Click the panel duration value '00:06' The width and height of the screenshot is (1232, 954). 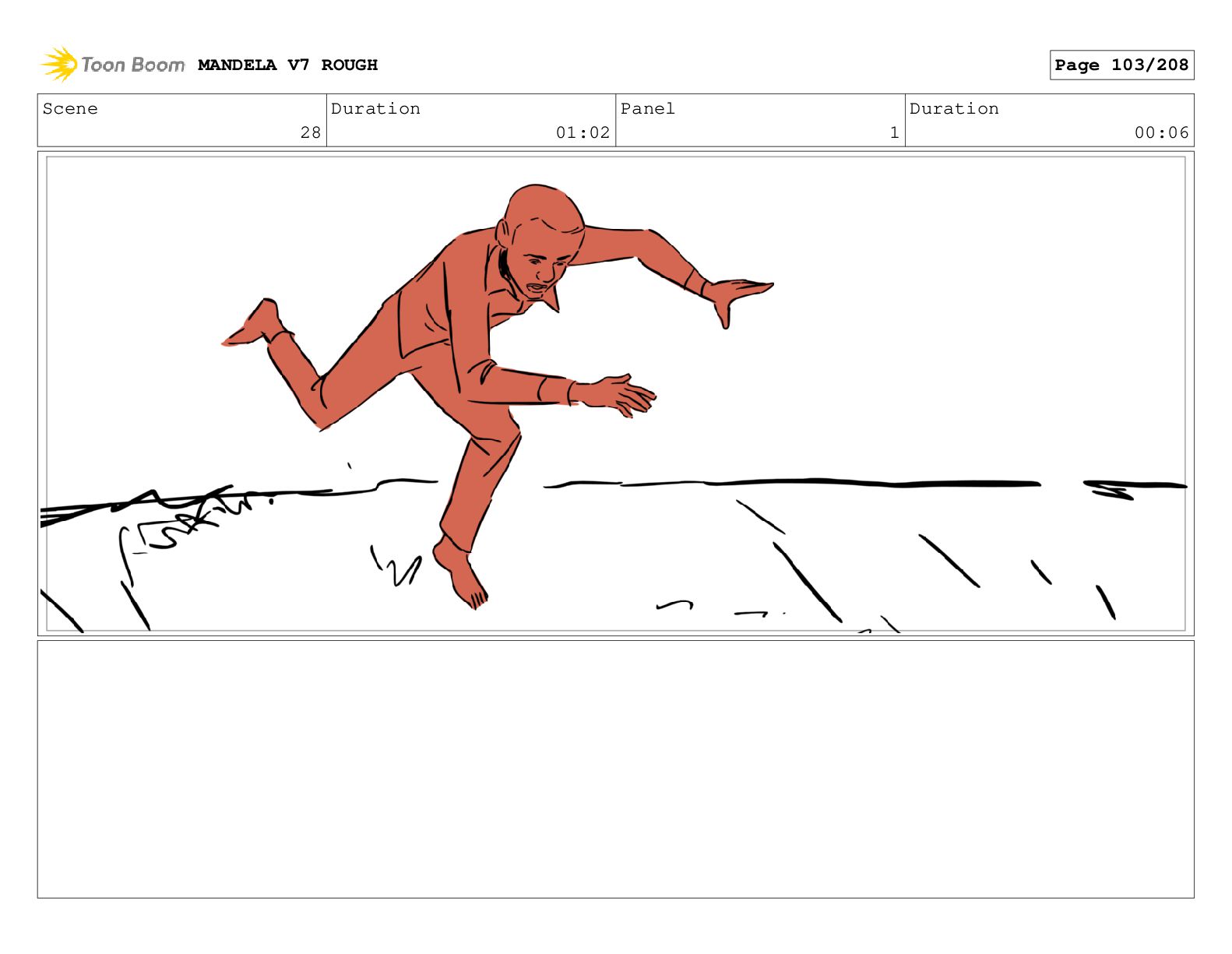pyautogui.click(x=1161, y=132)
